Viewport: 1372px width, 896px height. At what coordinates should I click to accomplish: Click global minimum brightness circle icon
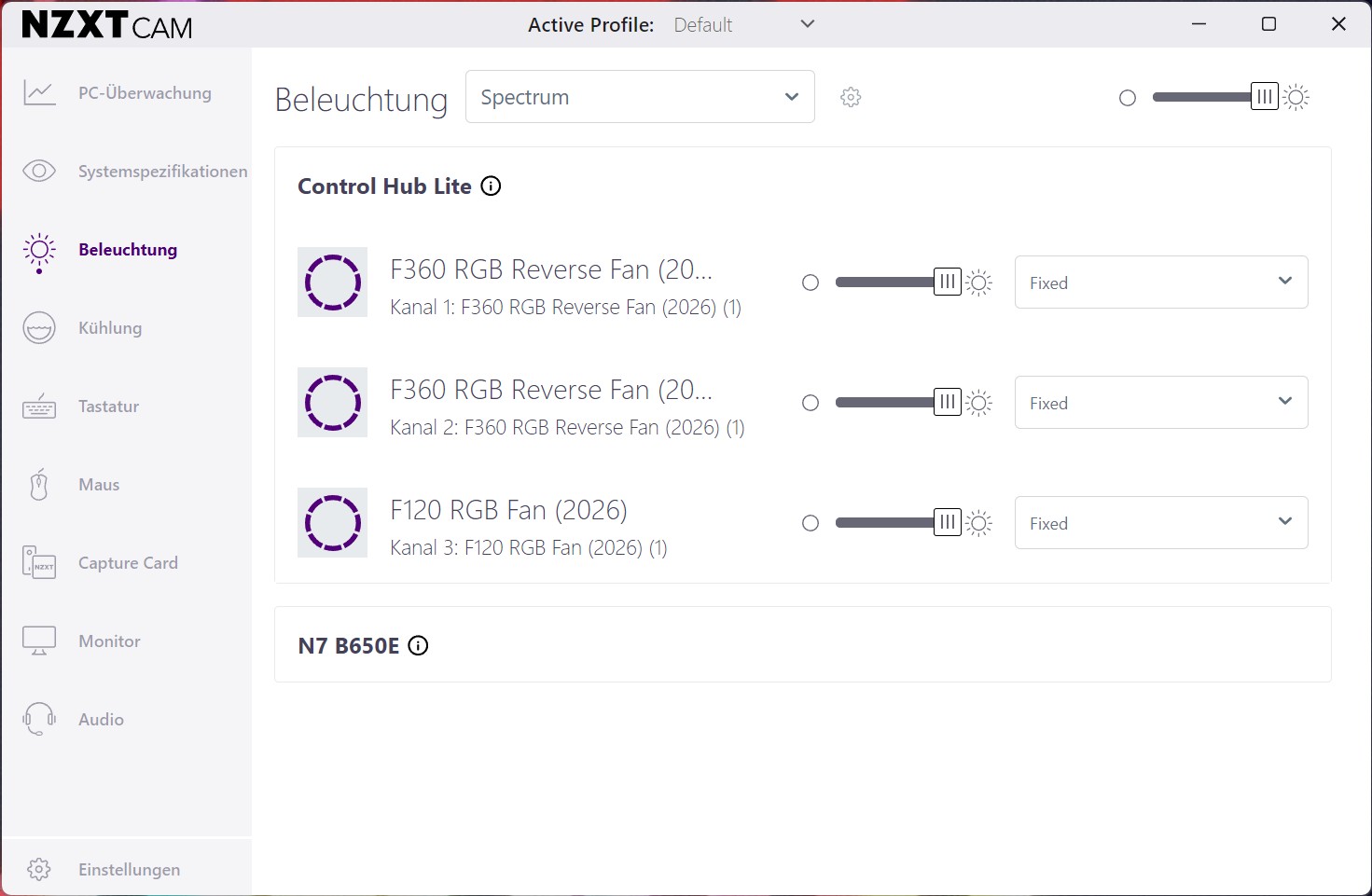[1128, 98]
